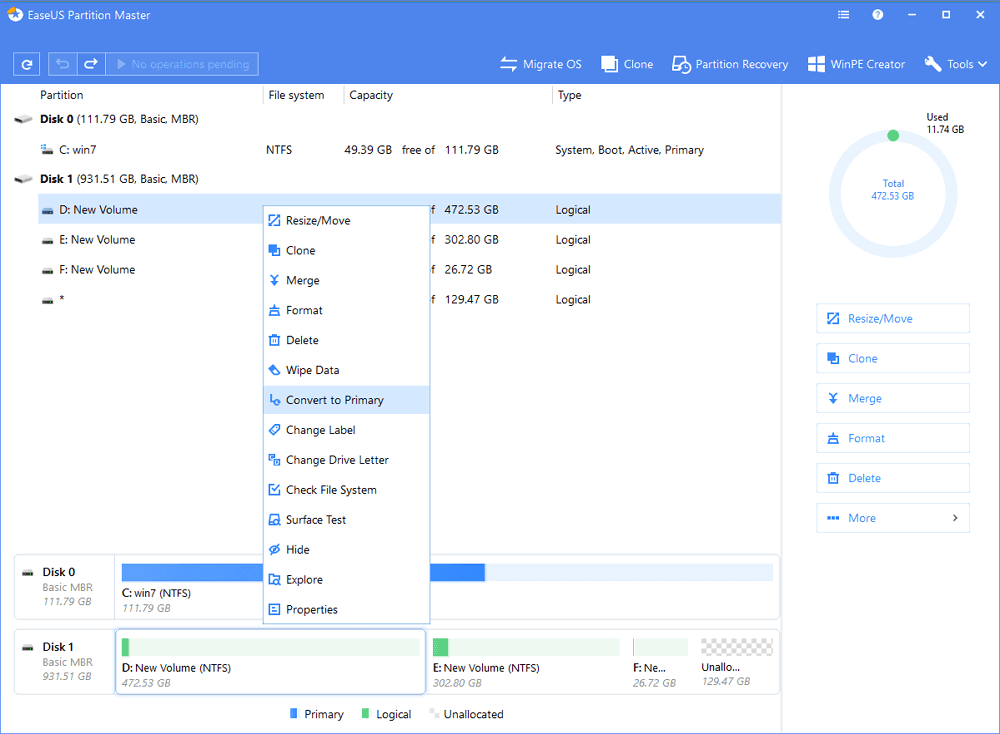Click the Capacity column header
1000x734 pixels.
[371, 95]
